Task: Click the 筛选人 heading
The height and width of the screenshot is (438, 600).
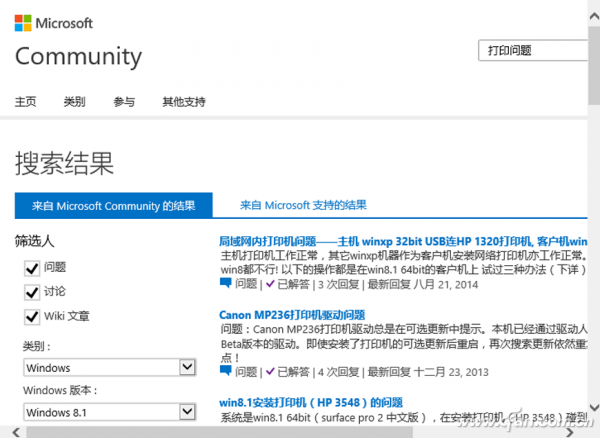Action: click(34, 241)
